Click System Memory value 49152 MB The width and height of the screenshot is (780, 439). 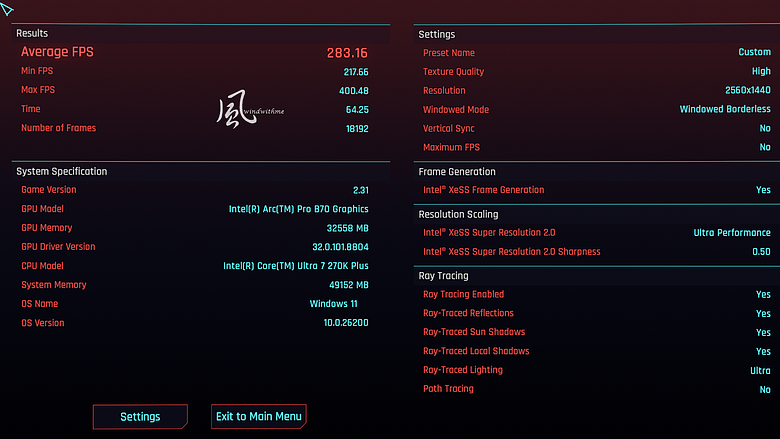click(349, 285)
